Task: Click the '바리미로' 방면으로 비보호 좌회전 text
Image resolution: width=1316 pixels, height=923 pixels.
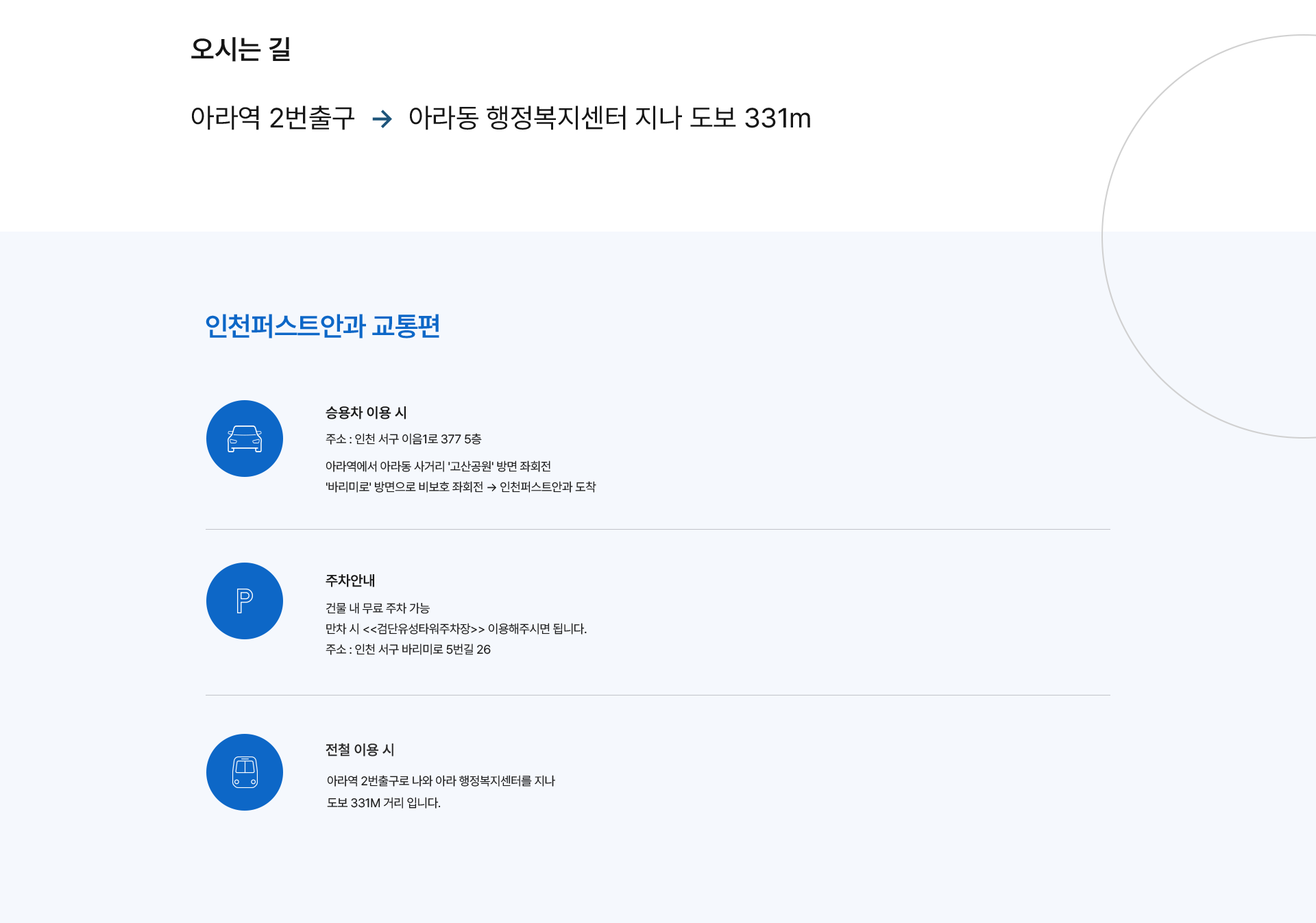Action: (x=404, y=487)
